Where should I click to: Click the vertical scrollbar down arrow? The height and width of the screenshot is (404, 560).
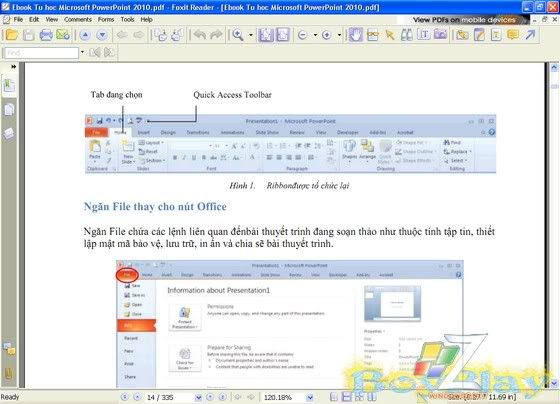(554, 384)
